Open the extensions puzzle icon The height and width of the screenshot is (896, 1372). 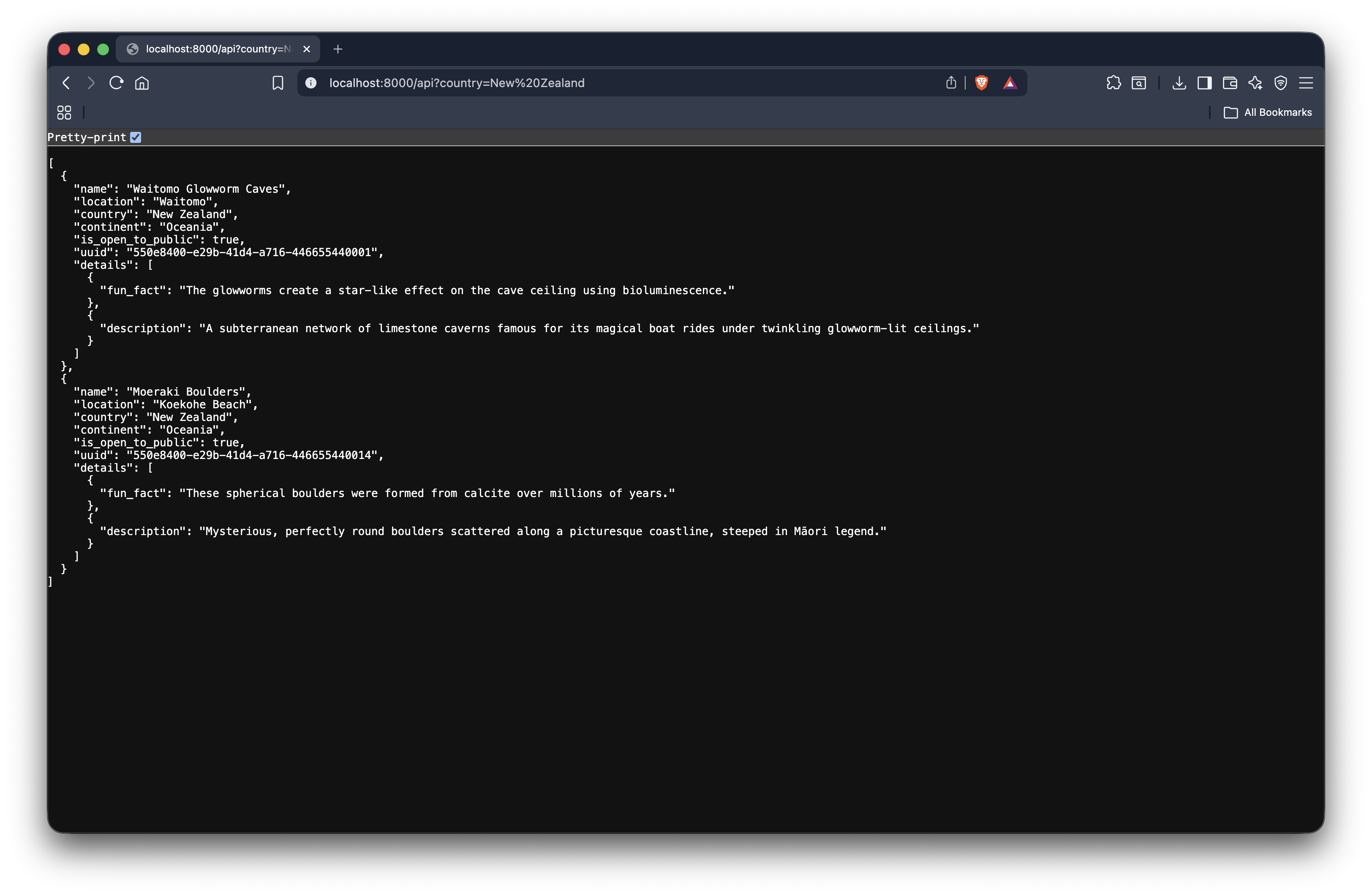[1114, 83]
